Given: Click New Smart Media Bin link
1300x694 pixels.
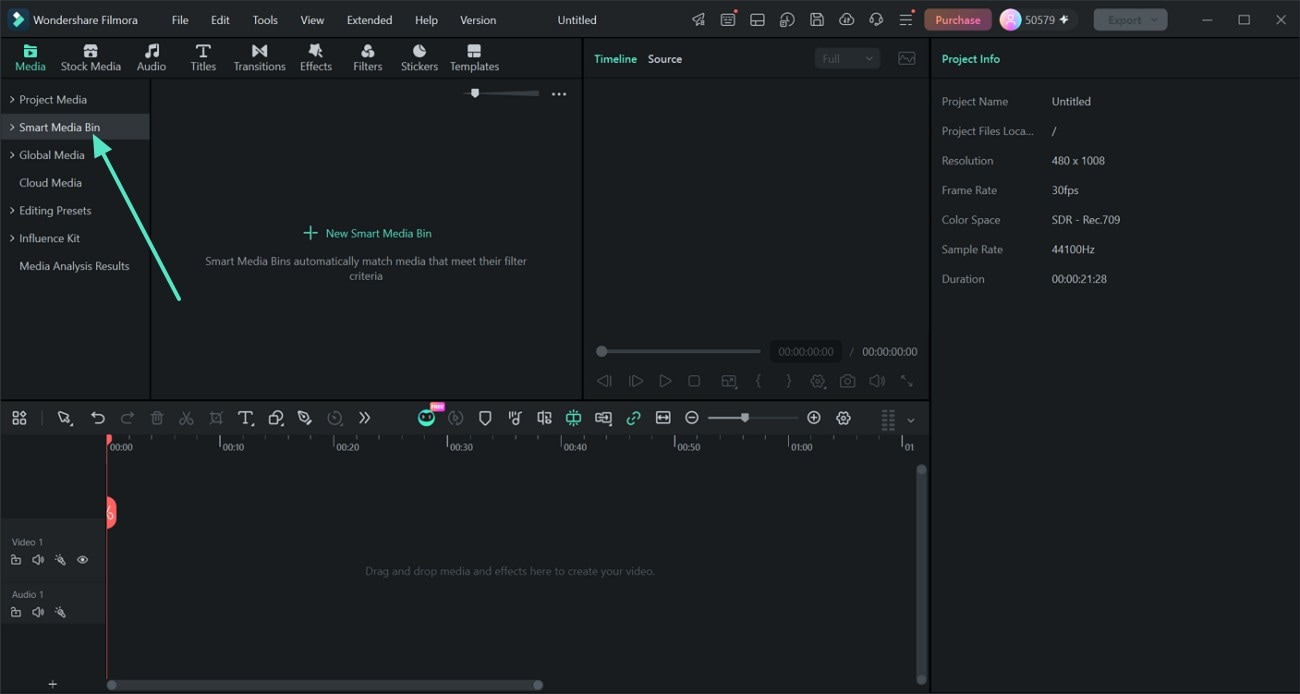Looking at the screenshot, I should point(367,233).
